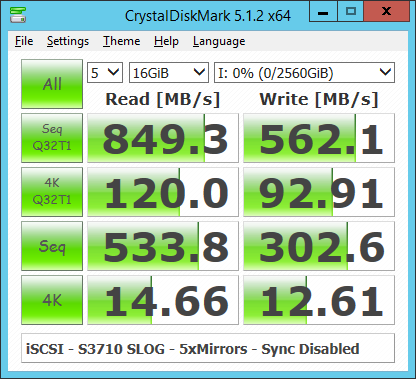Expand the drive selector showing I: 0%

[x=304, y=72]
